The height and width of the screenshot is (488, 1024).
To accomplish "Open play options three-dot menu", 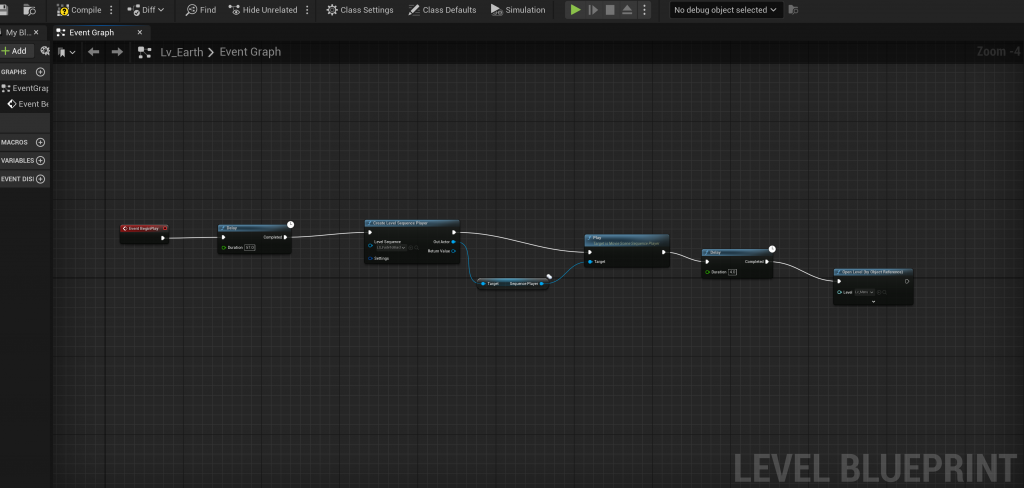I will click(644, 10).
